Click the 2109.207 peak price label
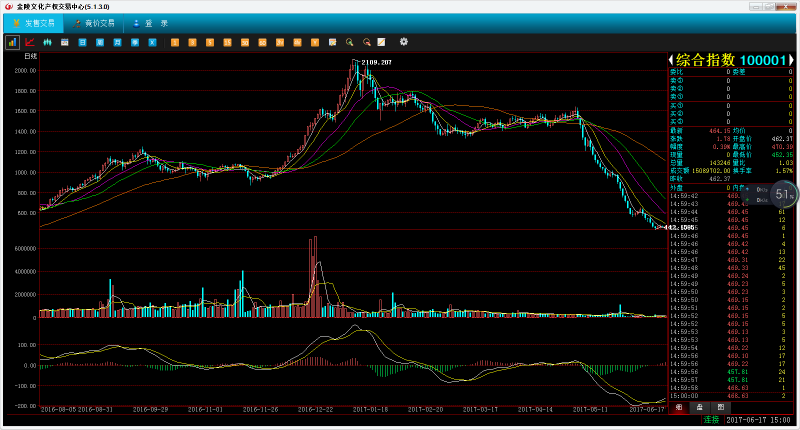The width and height of the screenshot is (800, 430). [x=377, y=62]
